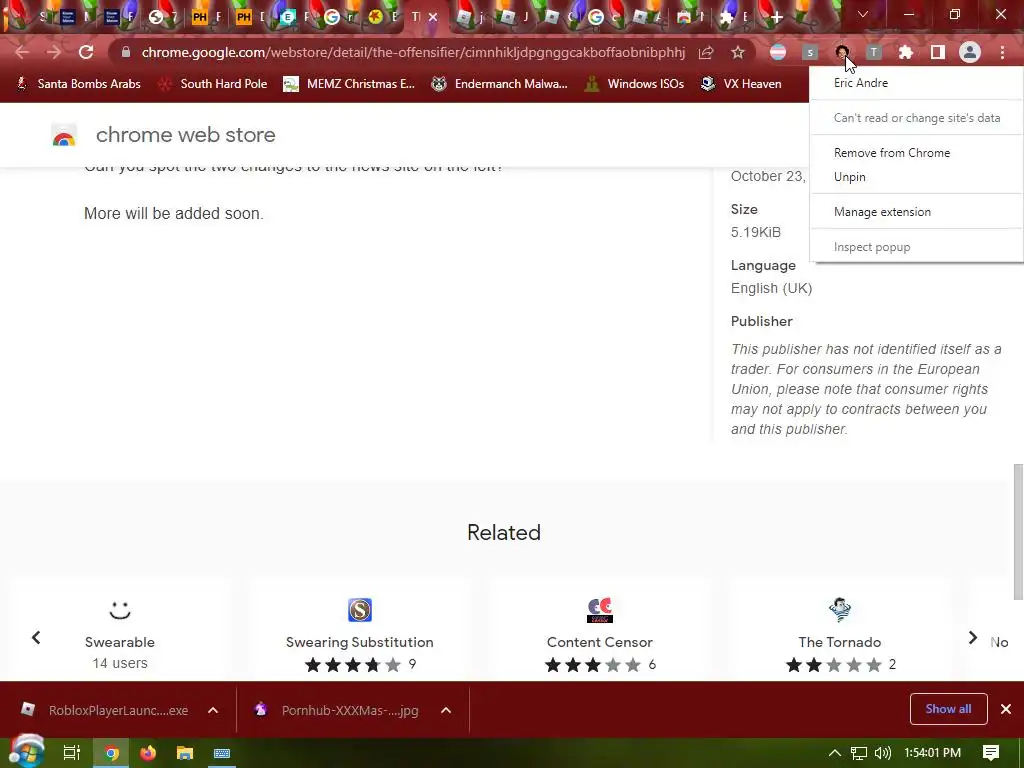Show hidden system tray icons chevron
The image size is (1024, 768).
tap(834, 753)
